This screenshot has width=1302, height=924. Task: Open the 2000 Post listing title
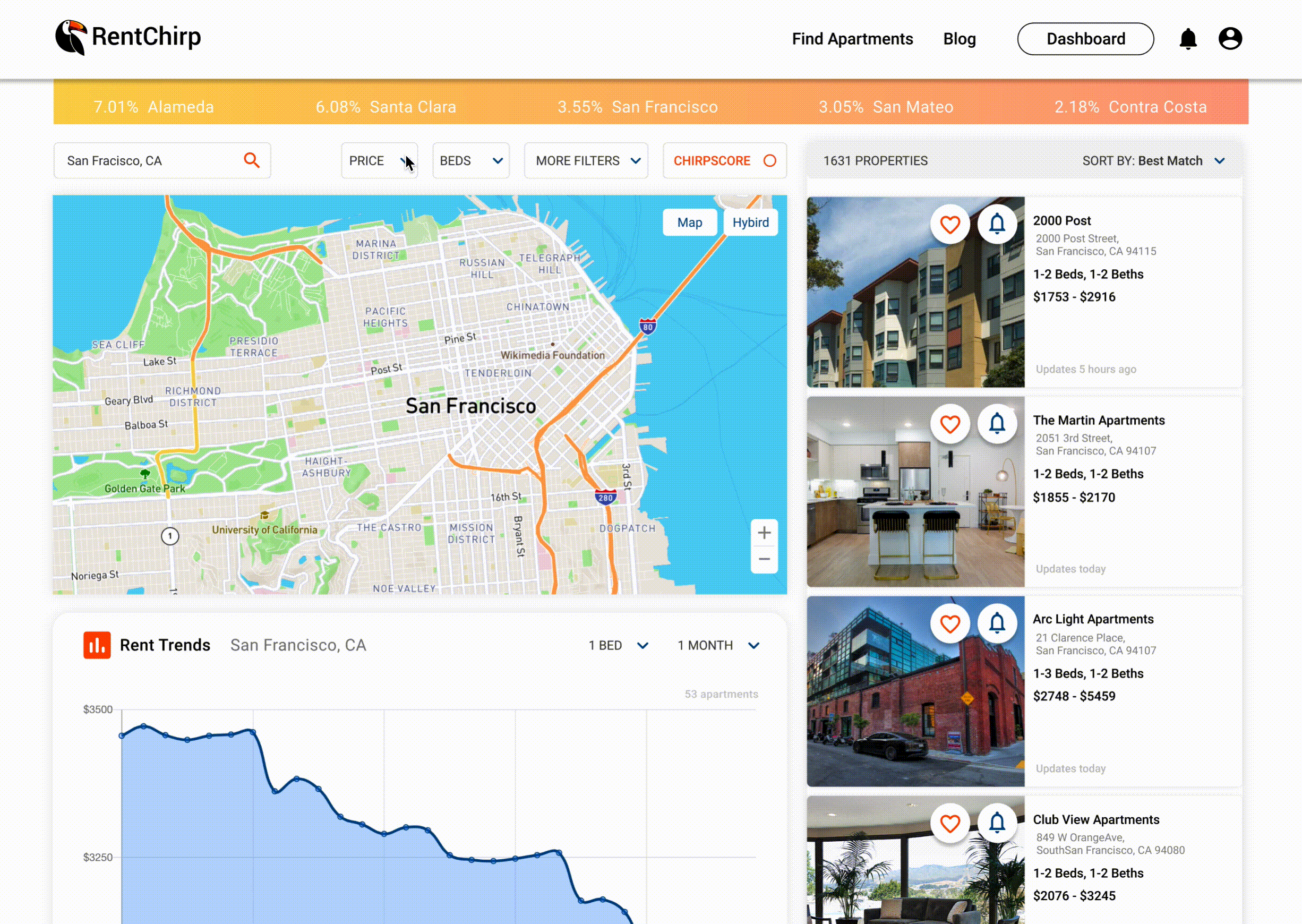pos(1061,220)
